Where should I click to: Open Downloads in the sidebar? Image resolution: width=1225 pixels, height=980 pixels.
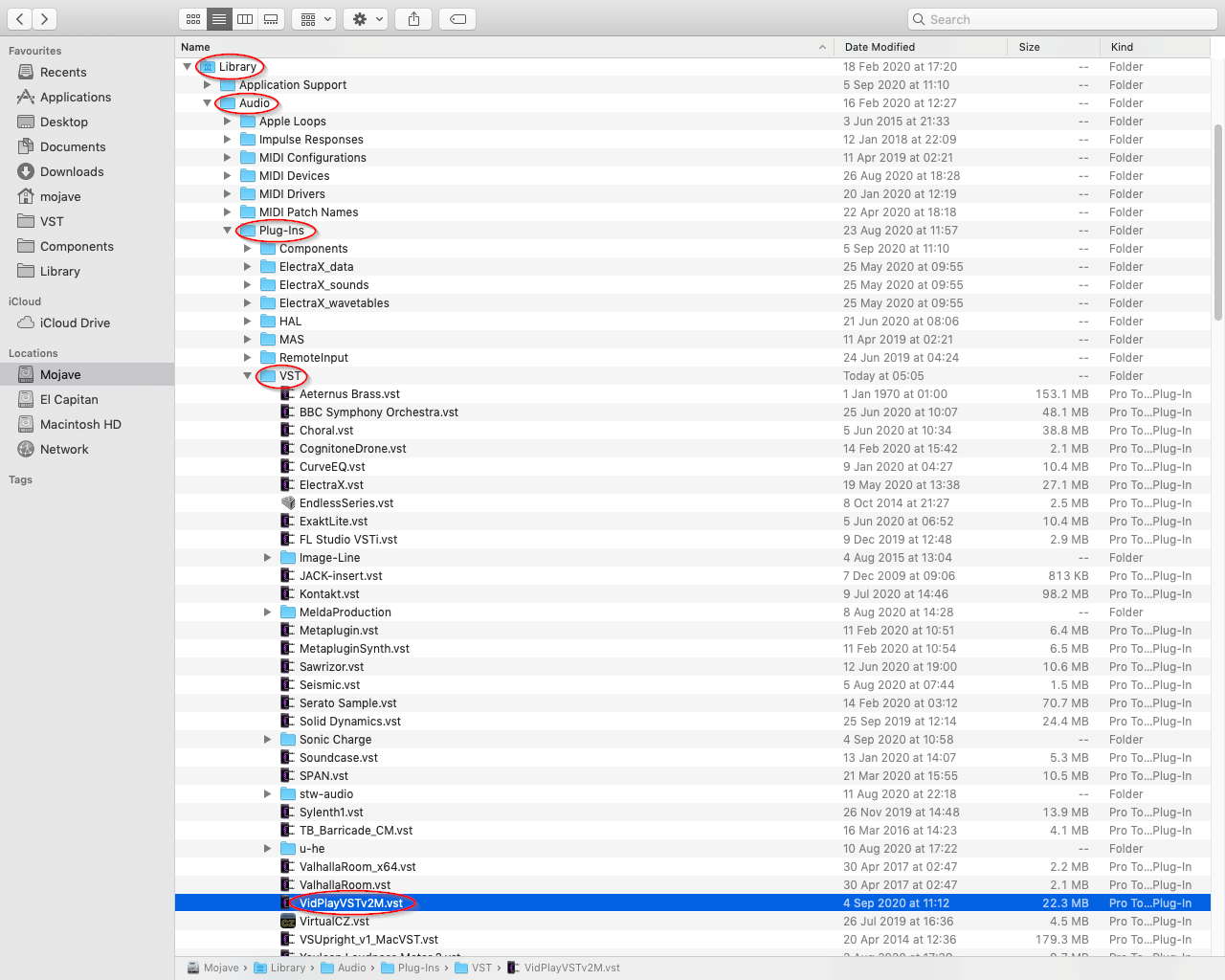coord(72,172)
